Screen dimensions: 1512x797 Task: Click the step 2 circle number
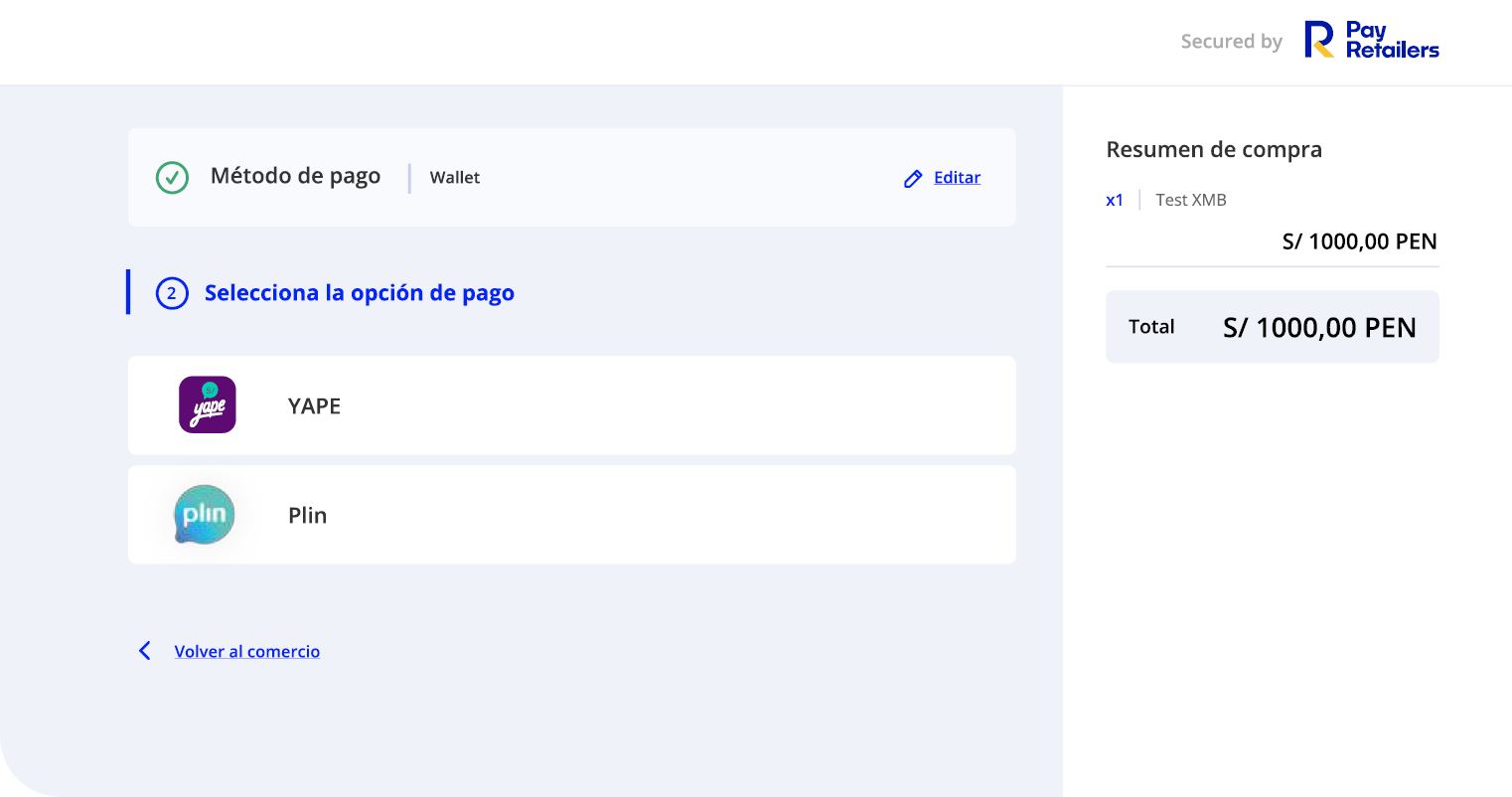tap(172, 293)
